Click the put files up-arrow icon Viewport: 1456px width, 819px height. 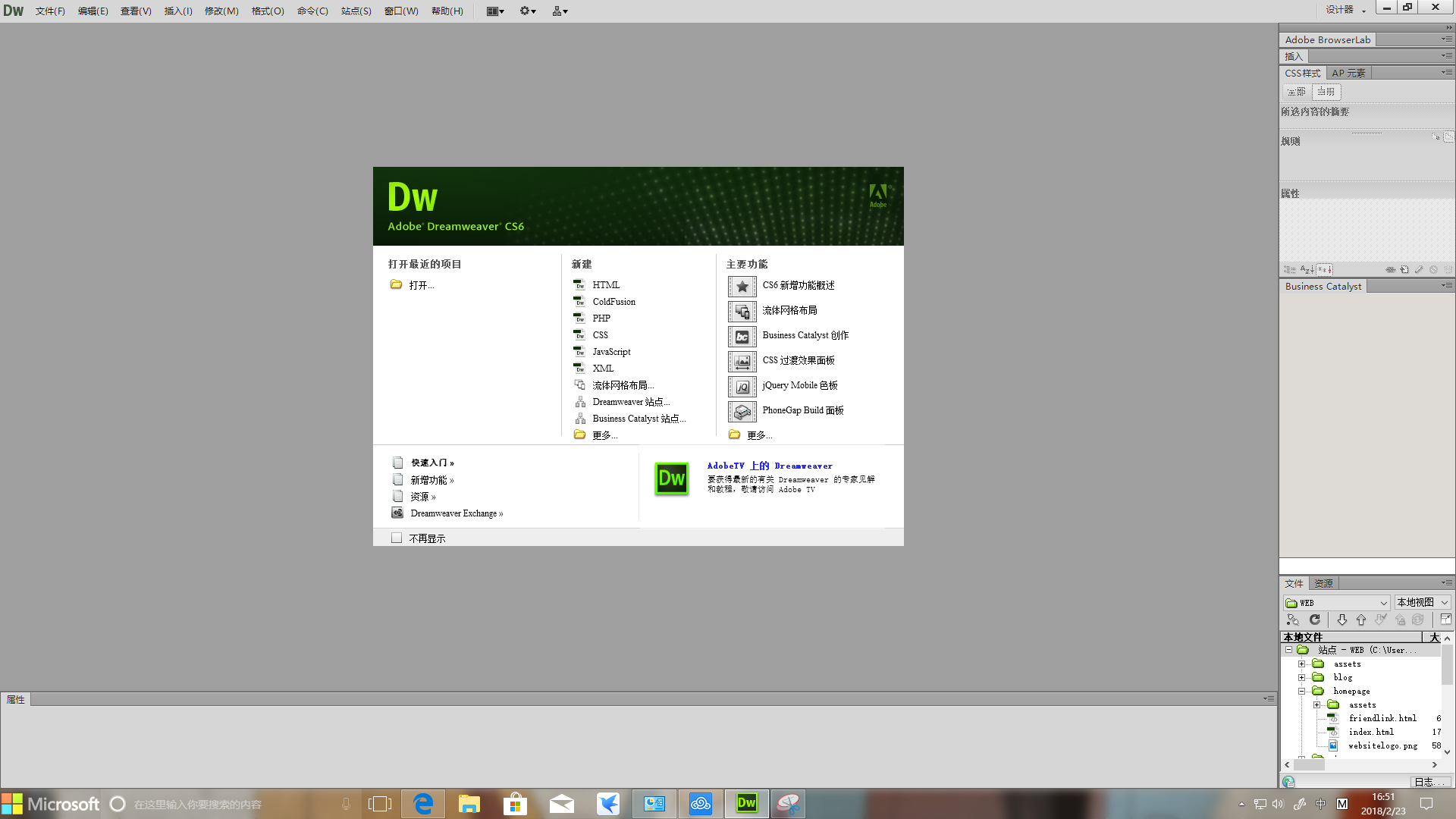coord(1361,620)
